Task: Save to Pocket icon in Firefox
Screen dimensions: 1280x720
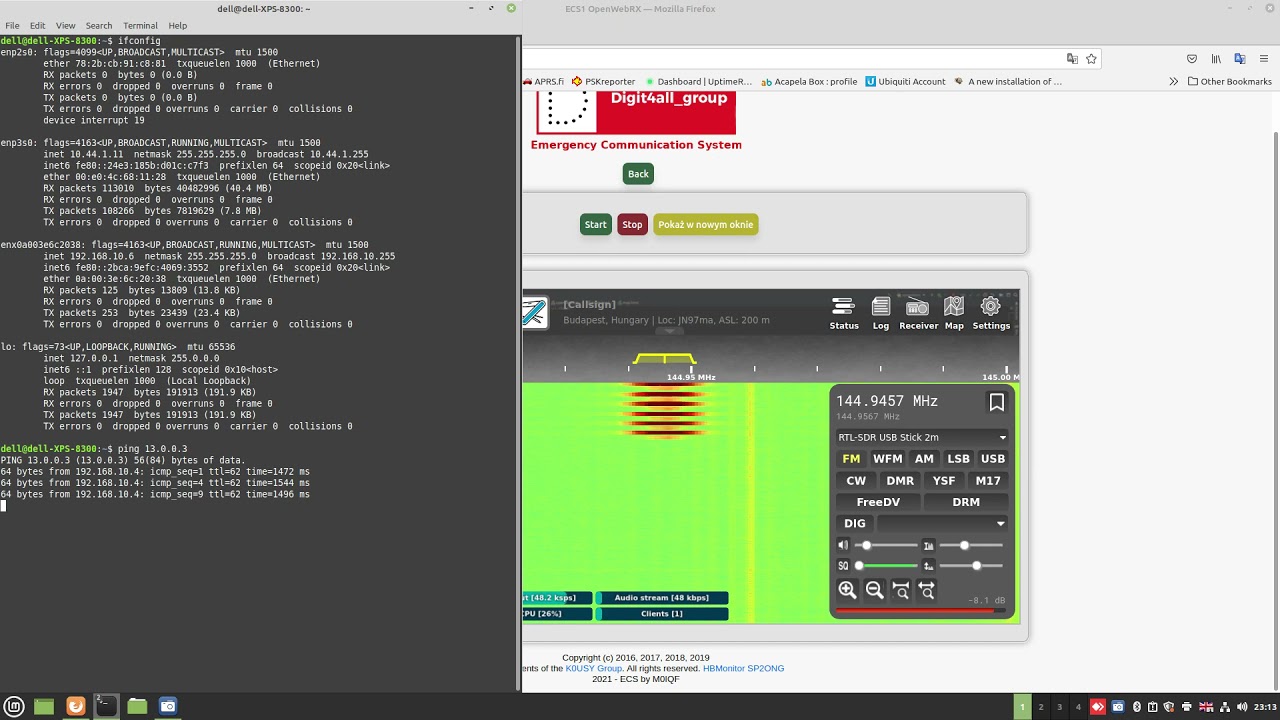Action: tap(1192, 59)
